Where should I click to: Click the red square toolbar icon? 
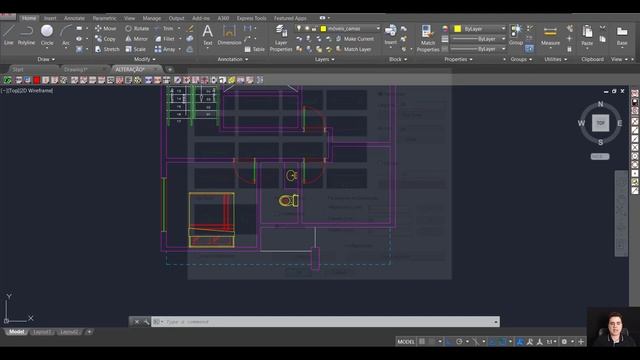pos(37,80)
